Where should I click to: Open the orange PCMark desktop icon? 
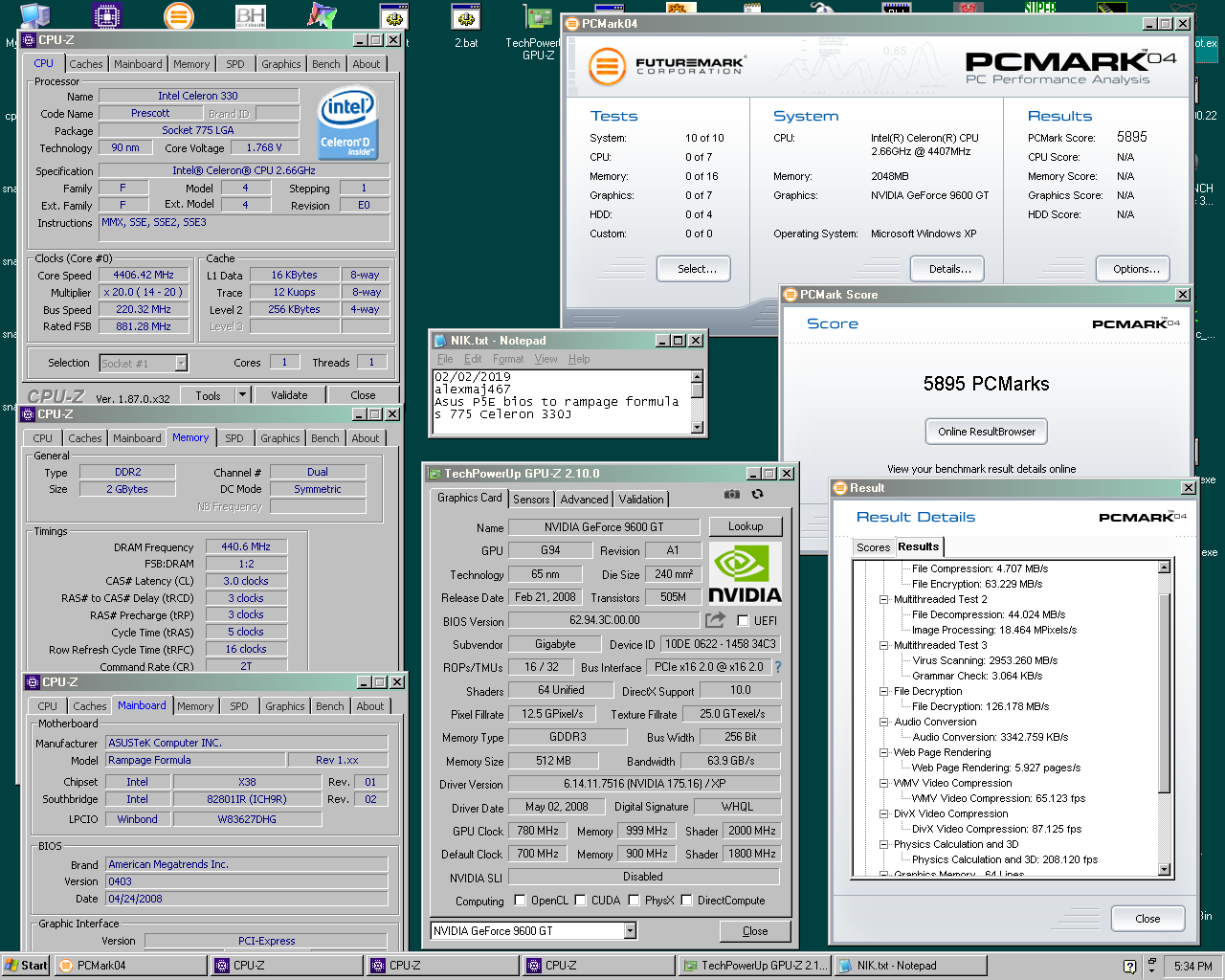[x=178, y=16]
